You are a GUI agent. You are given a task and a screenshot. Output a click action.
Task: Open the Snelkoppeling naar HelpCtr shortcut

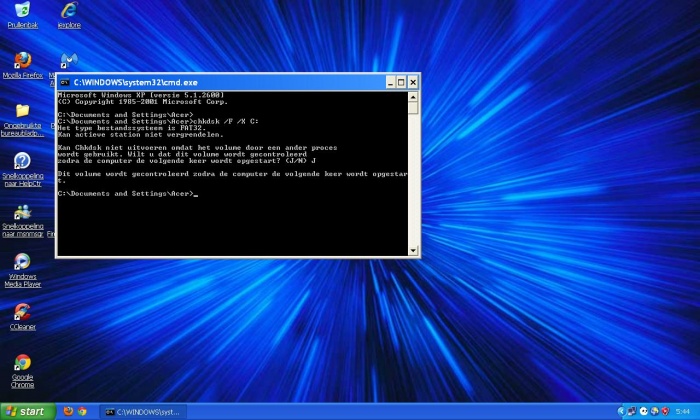(x=22, y=170)
